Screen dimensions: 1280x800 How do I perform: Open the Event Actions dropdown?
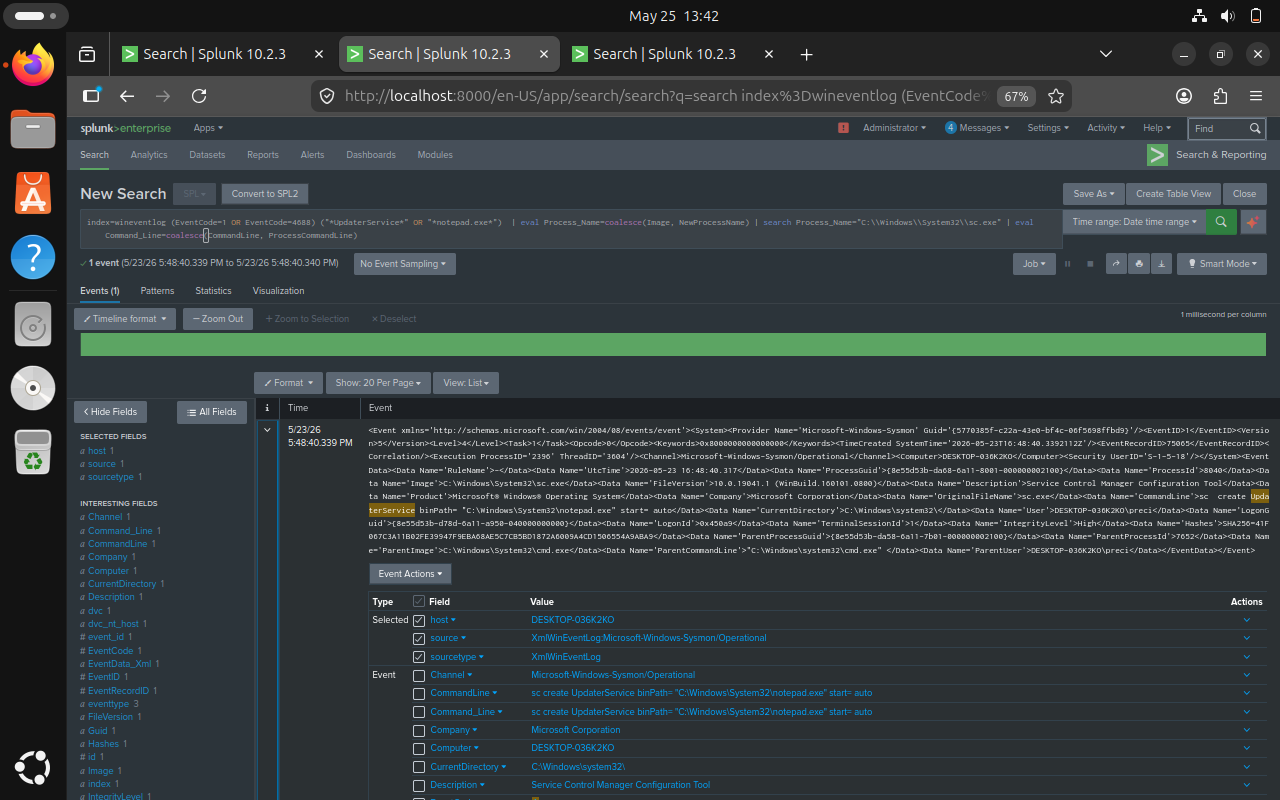click(410, 574)
